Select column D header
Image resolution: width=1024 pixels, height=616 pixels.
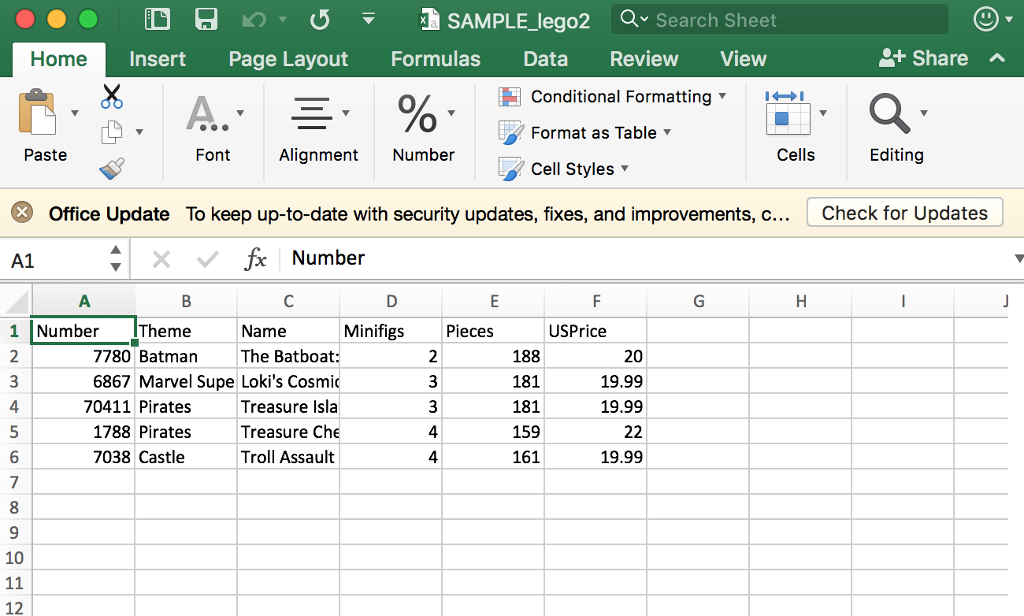391,301
